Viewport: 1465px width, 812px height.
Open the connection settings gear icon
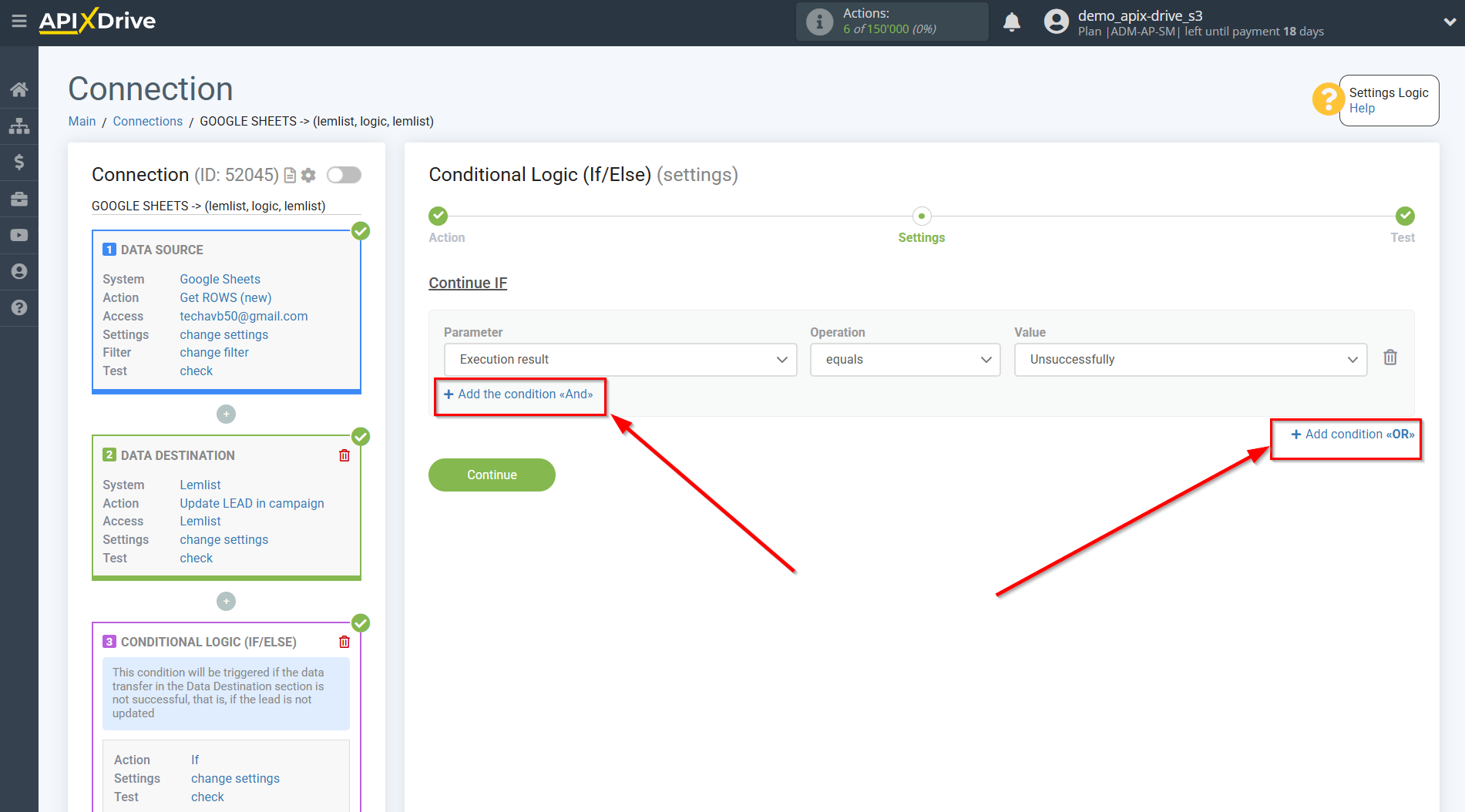[x=308, y=176]
